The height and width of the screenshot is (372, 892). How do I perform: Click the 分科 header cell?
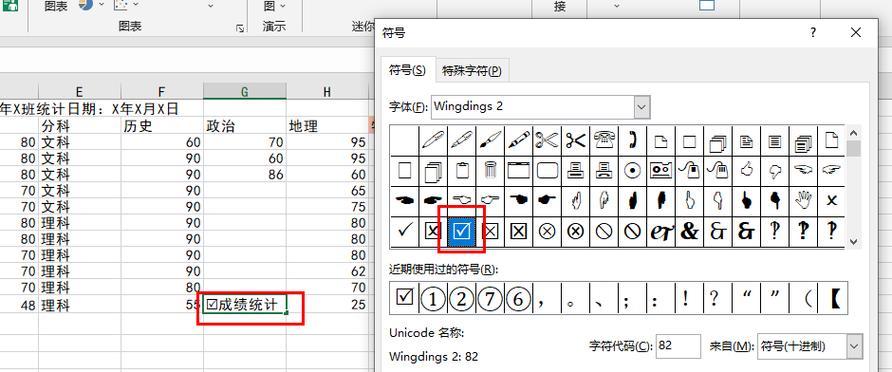click(x=79, y=126)
